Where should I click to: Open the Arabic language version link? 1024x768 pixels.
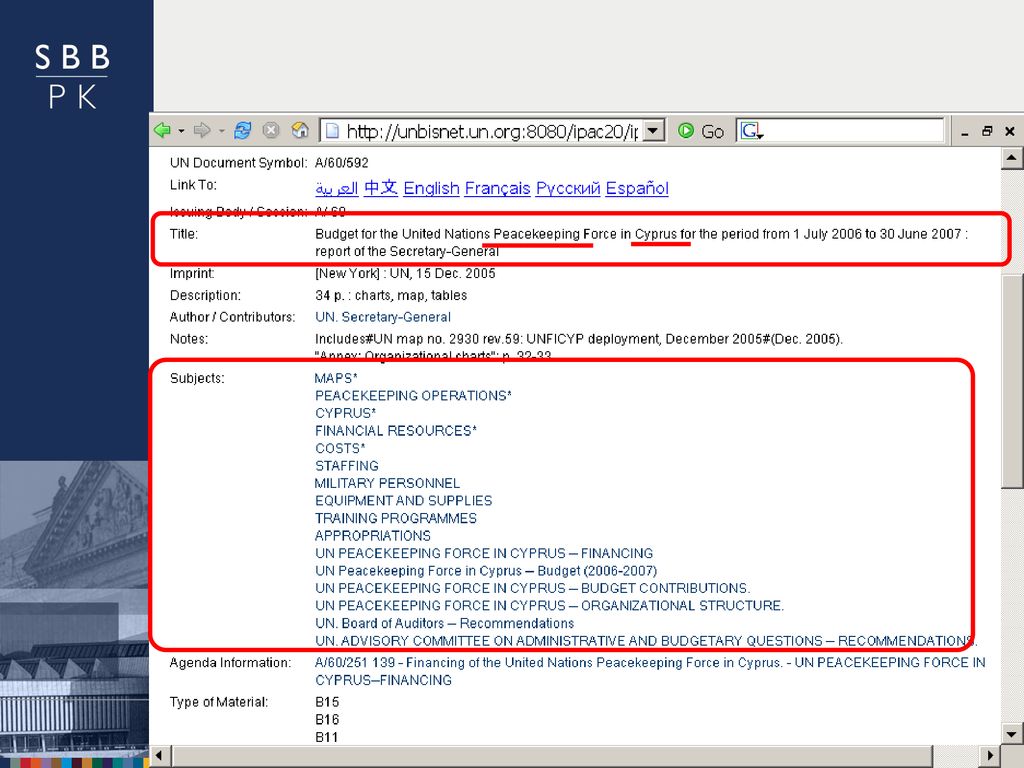pyautogui.click(x=337, y=189)
